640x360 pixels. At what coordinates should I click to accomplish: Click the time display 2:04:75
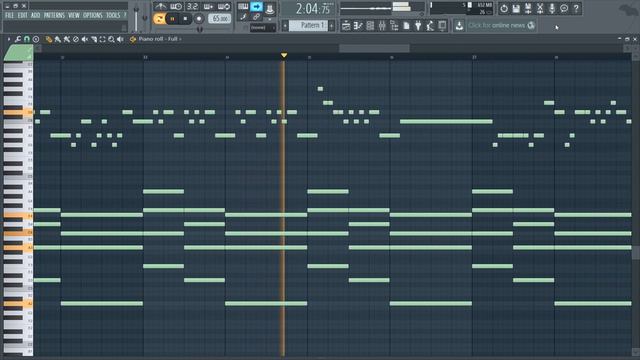pyautogui.click(x=309, y=9)
